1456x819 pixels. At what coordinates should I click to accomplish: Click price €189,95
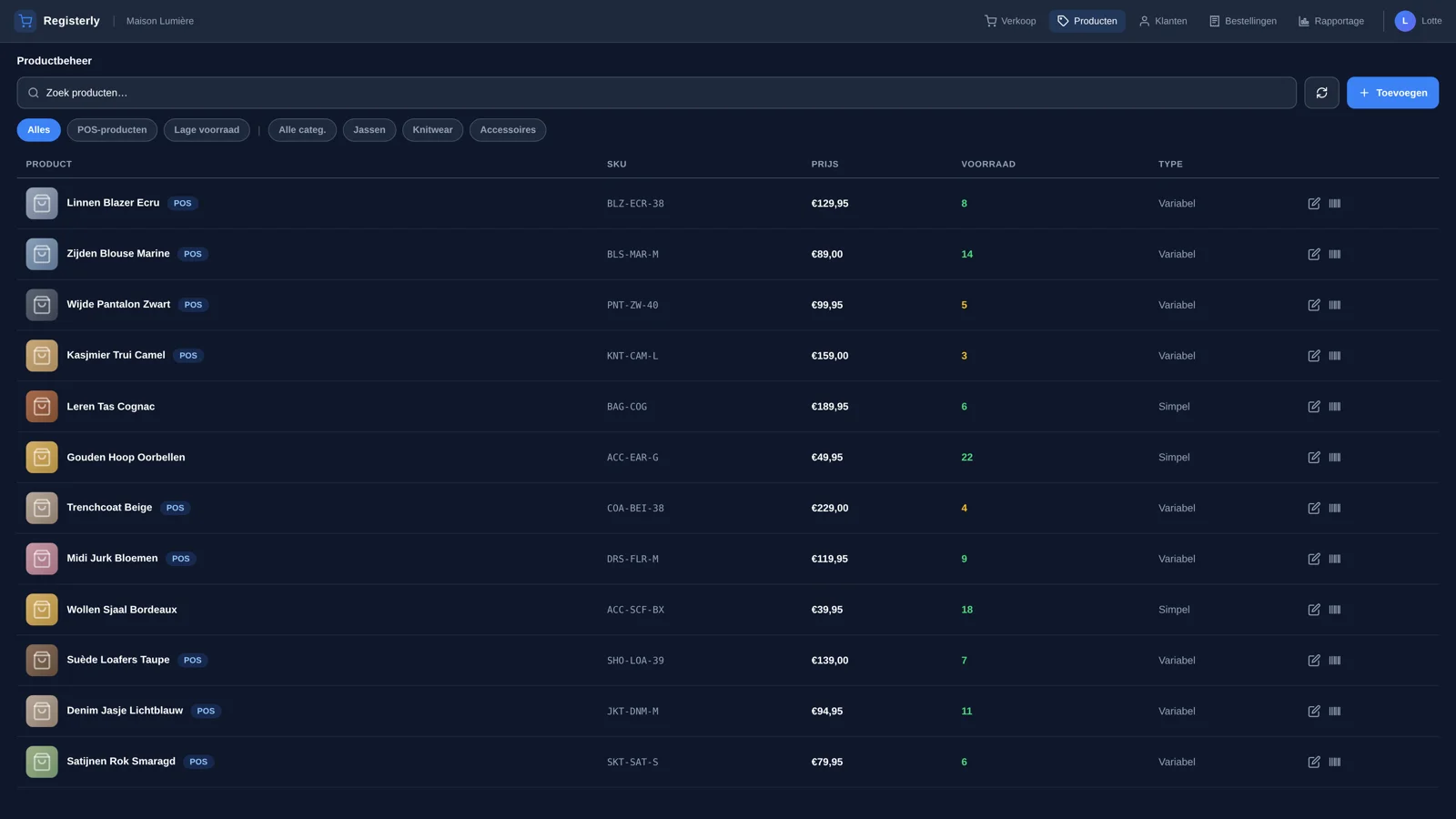pos(829,407)
